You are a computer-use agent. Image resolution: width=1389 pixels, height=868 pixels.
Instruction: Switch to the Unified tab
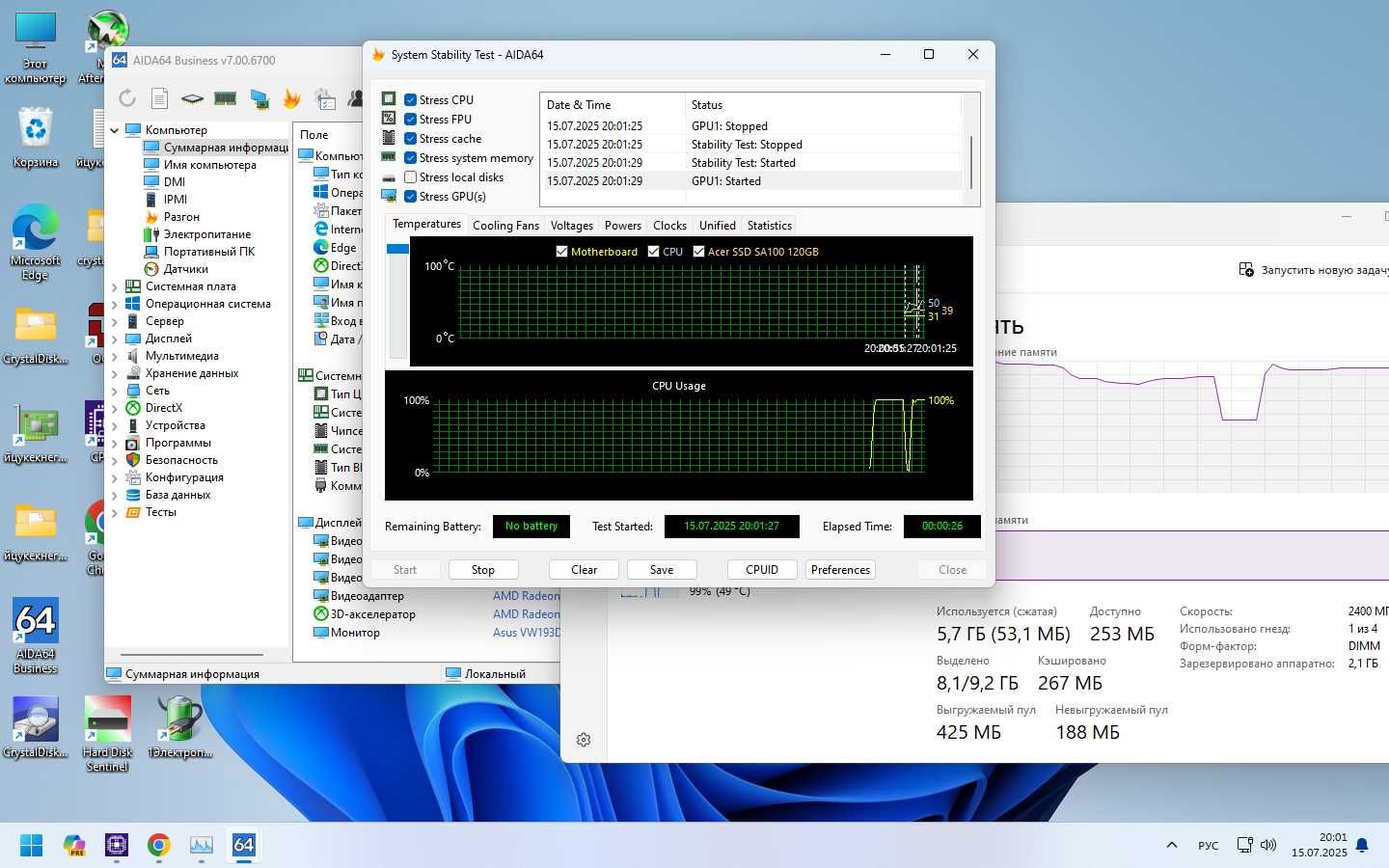718,226
